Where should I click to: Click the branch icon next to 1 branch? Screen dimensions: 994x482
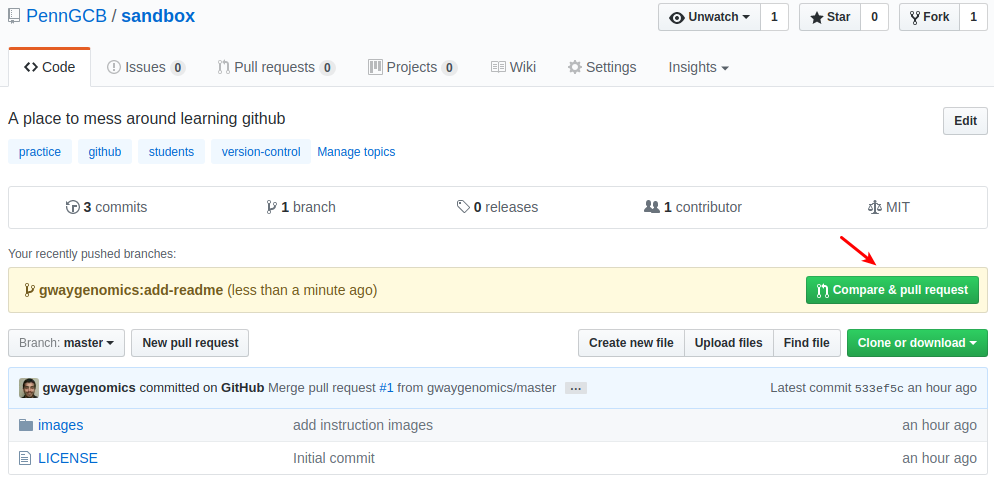272,207
